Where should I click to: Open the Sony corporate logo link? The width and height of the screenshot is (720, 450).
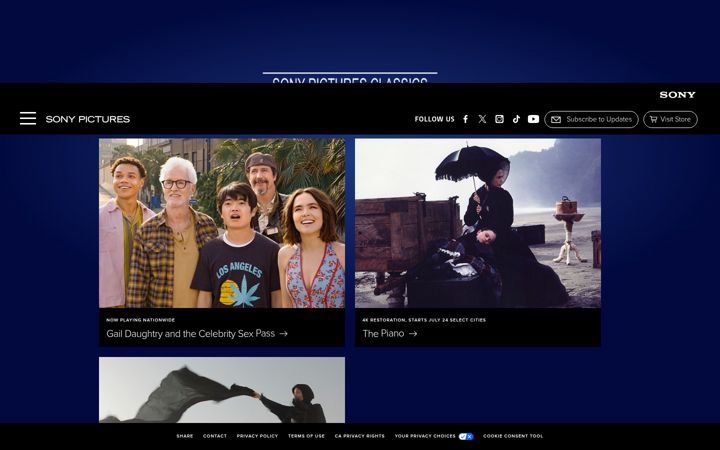[x=677, y=95]
